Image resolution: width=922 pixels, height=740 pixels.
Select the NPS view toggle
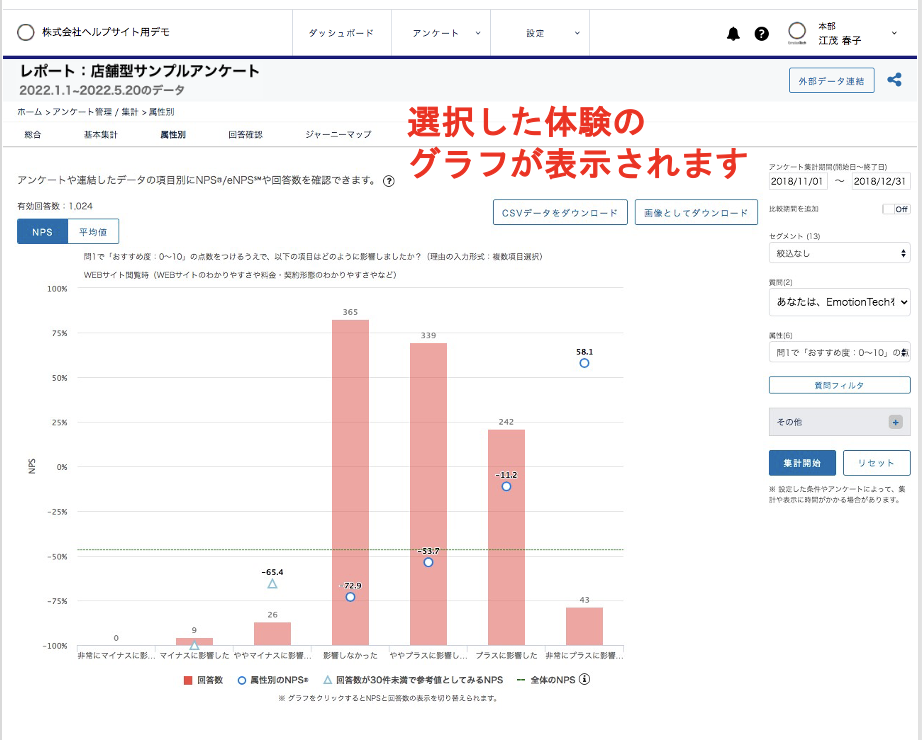(42, 232)
